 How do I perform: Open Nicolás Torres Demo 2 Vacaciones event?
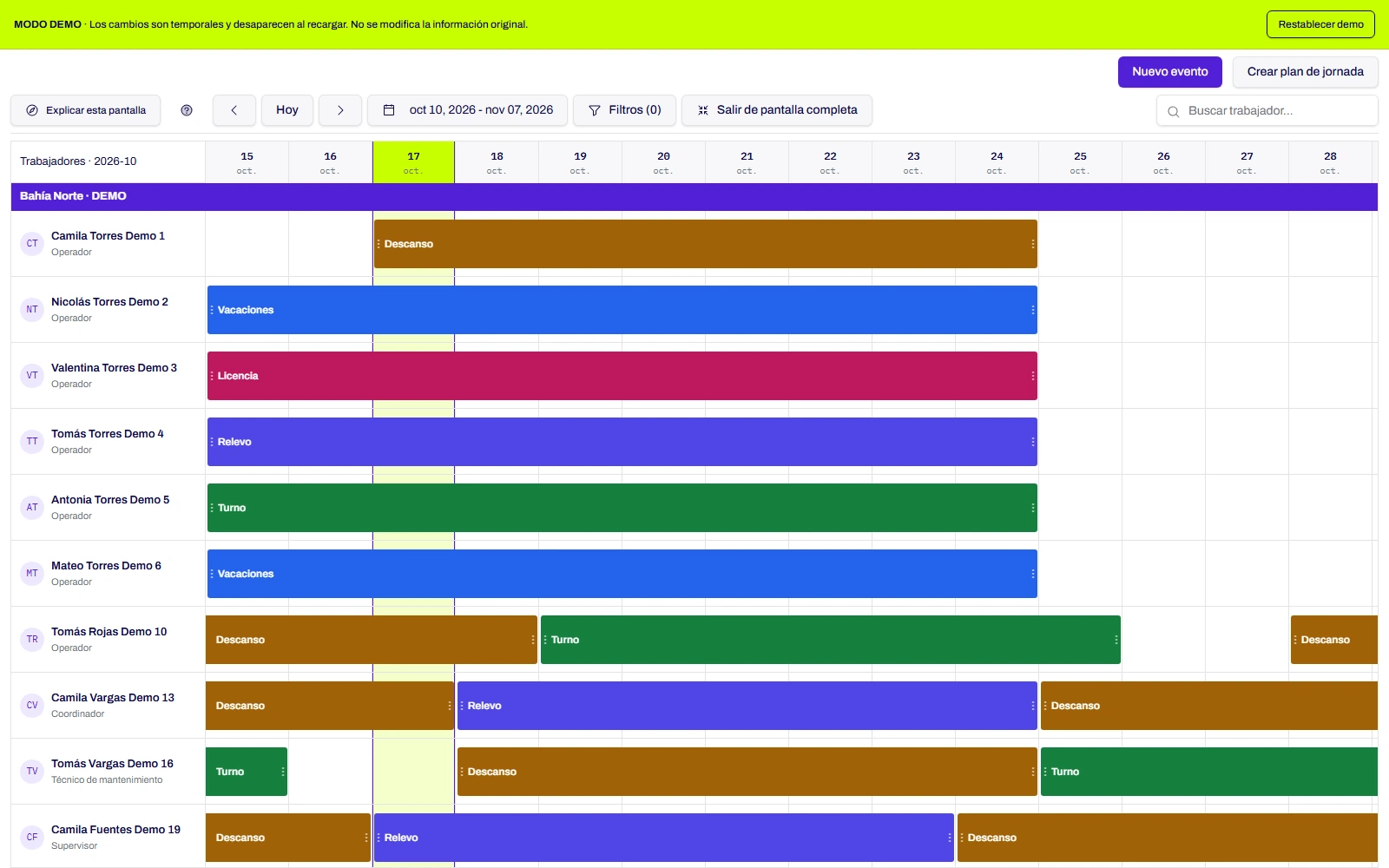pos(622,310)
